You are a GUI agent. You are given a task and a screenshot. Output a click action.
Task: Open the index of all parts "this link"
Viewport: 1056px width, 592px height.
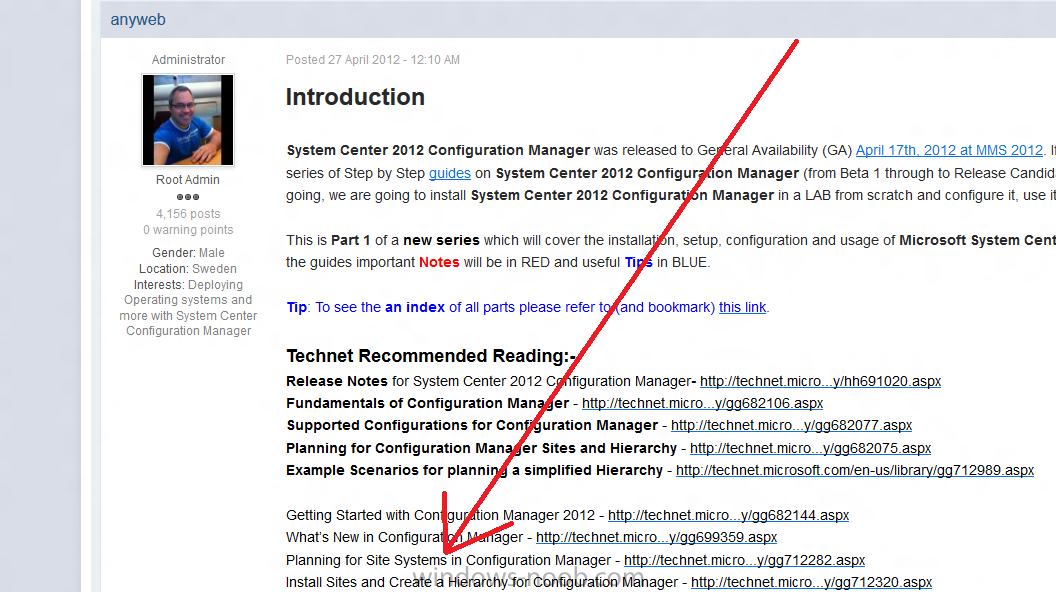click(x=742, y=307)
